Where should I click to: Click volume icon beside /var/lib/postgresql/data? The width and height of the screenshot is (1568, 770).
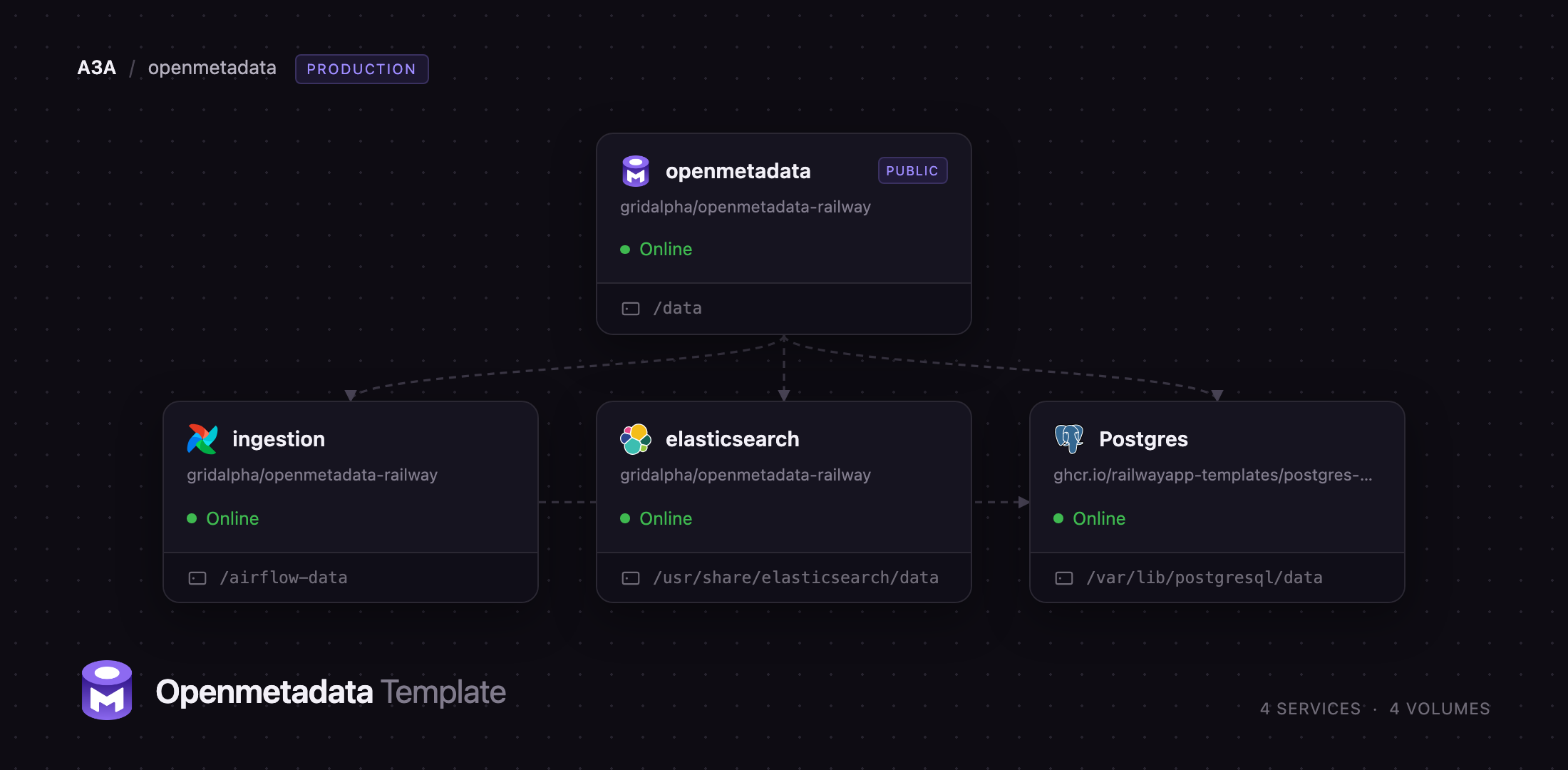pos(1064,578)
